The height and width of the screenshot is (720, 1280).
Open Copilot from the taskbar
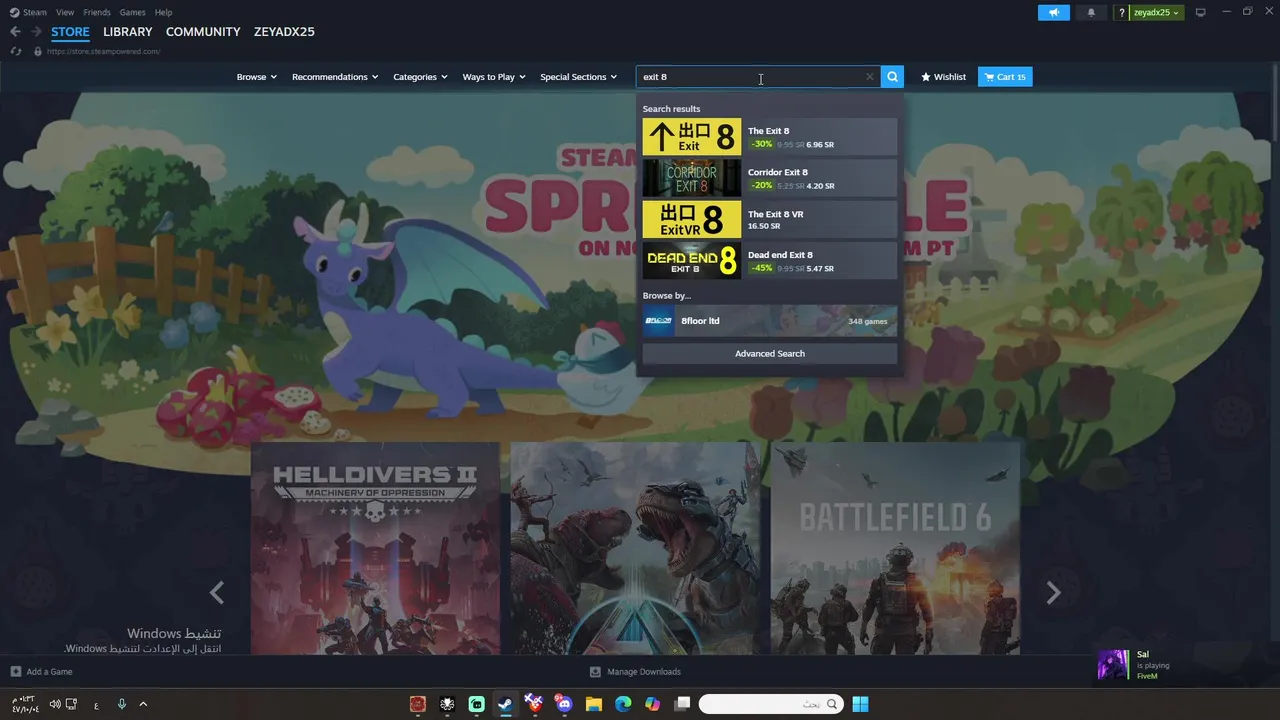(653, 704)
